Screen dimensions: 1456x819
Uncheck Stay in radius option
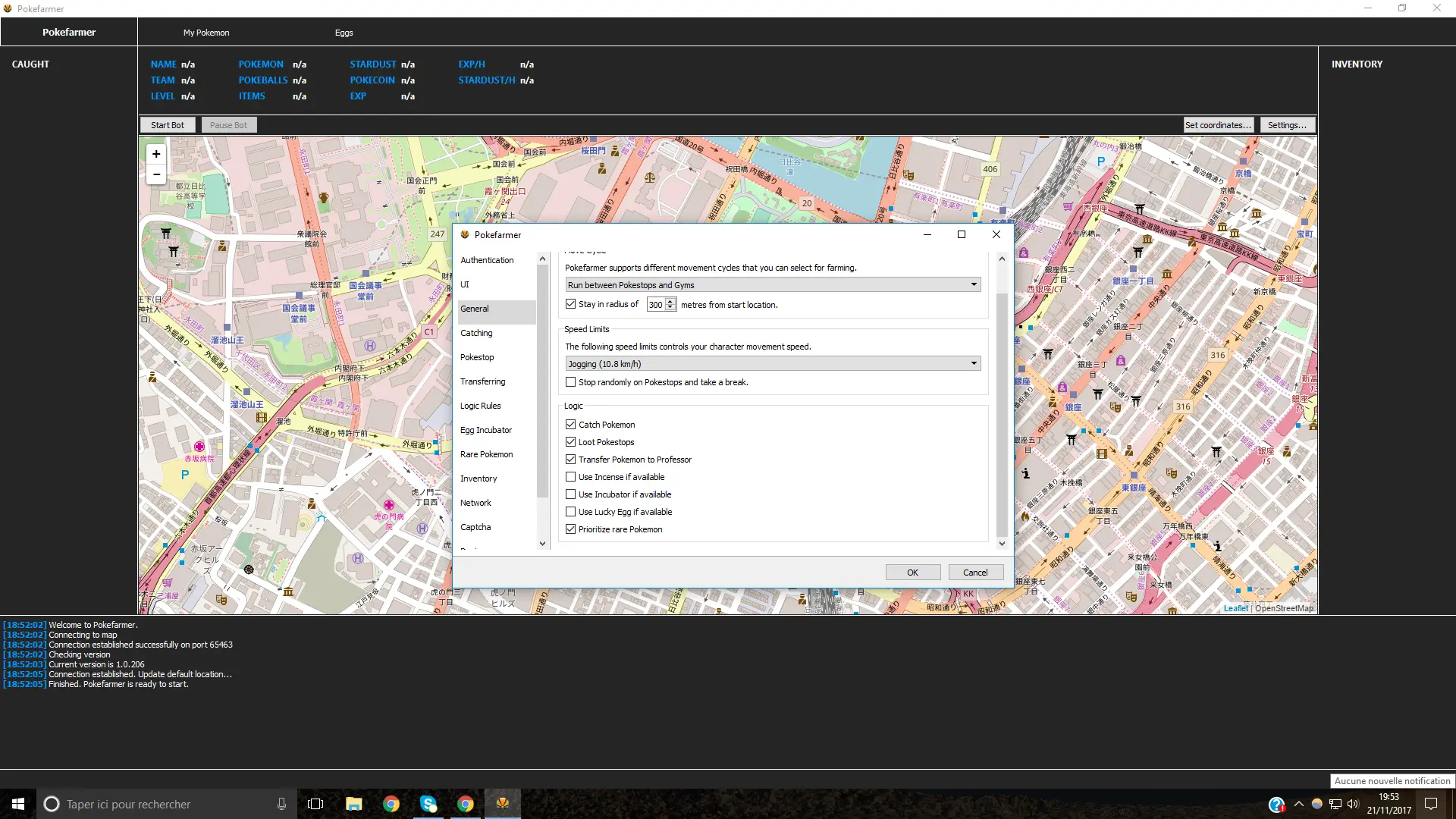571,304
